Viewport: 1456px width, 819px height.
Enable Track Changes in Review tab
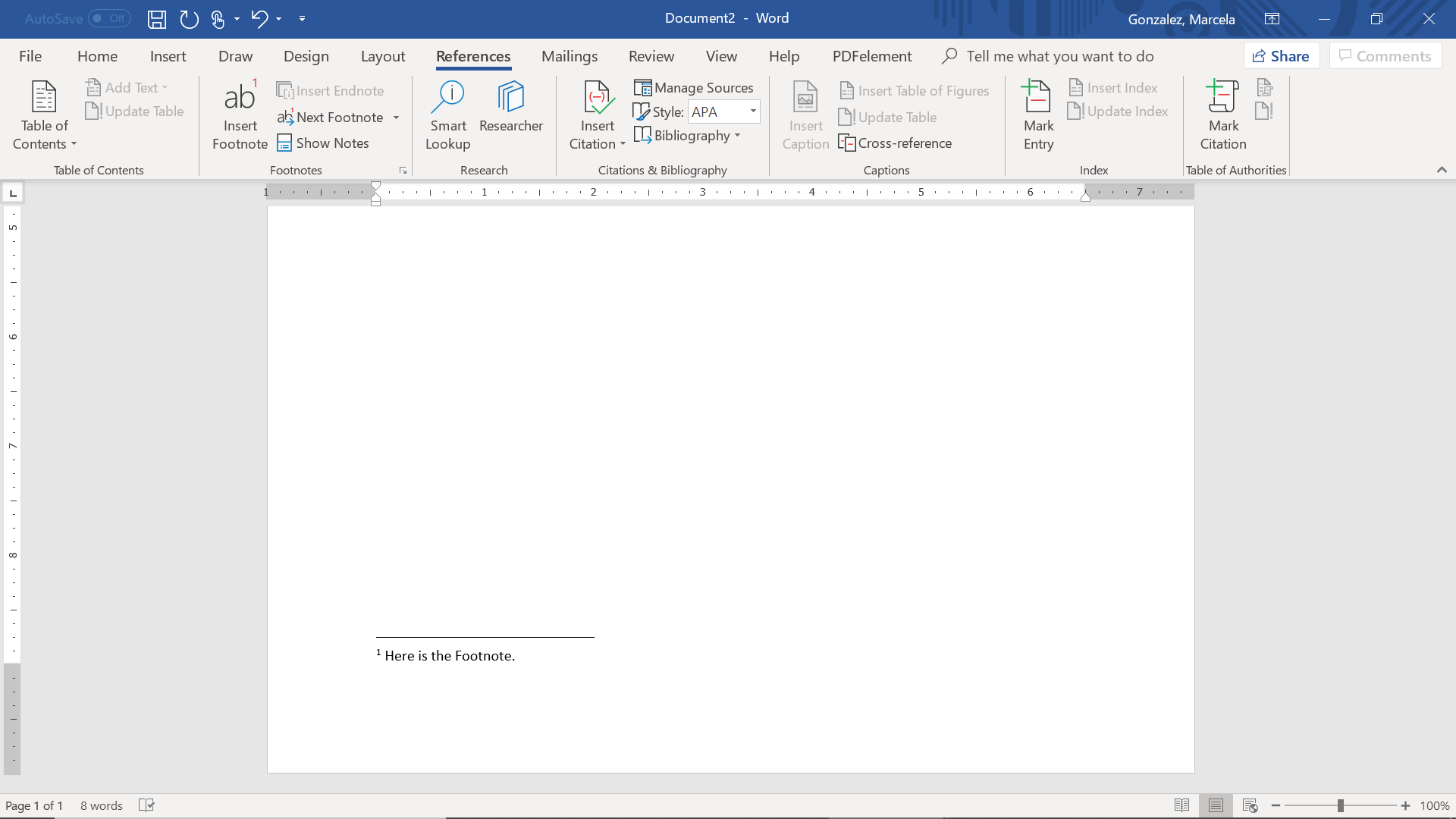[651, 56]
